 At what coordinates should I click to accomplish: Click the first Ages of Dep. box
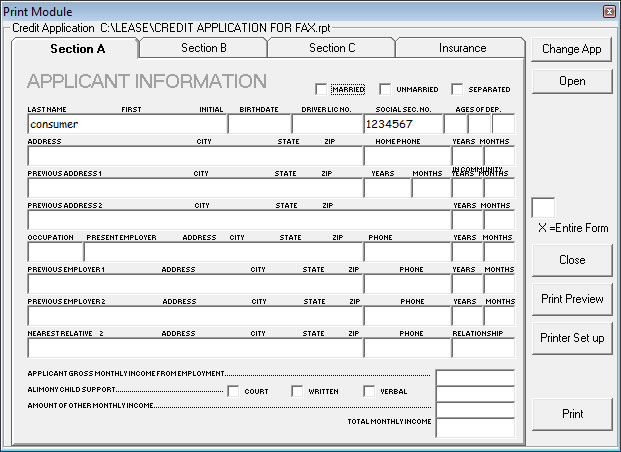click(x=455, y=124)
